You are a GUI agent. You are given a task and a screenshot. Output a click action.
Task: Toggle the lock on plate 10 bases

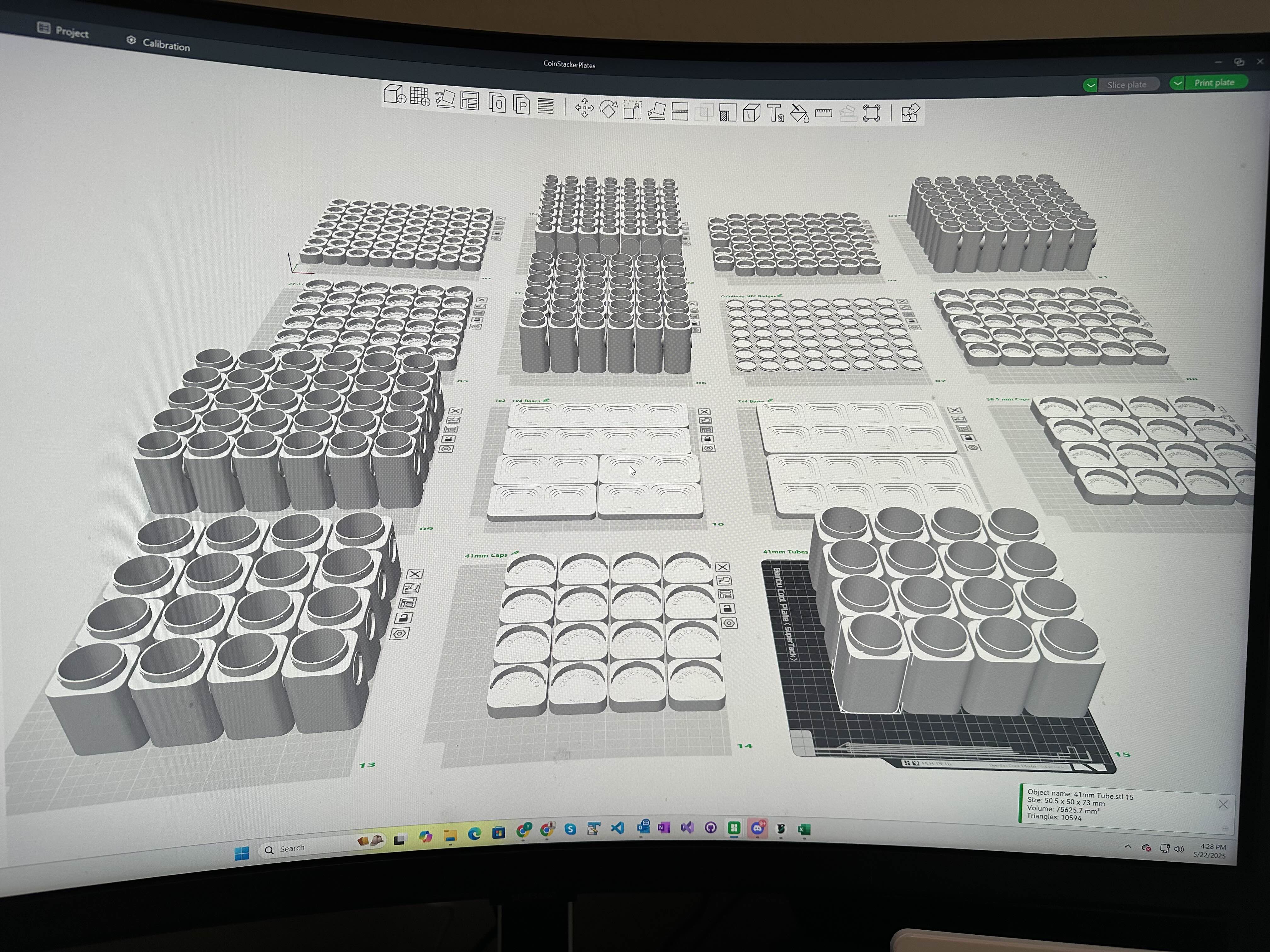coord(707,439)
